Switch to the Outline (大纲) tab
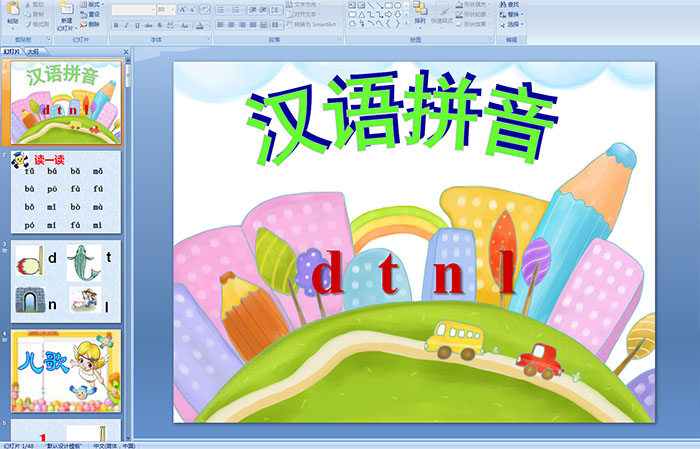The height and width of the screenshot is (449, 700). [33, 50]
